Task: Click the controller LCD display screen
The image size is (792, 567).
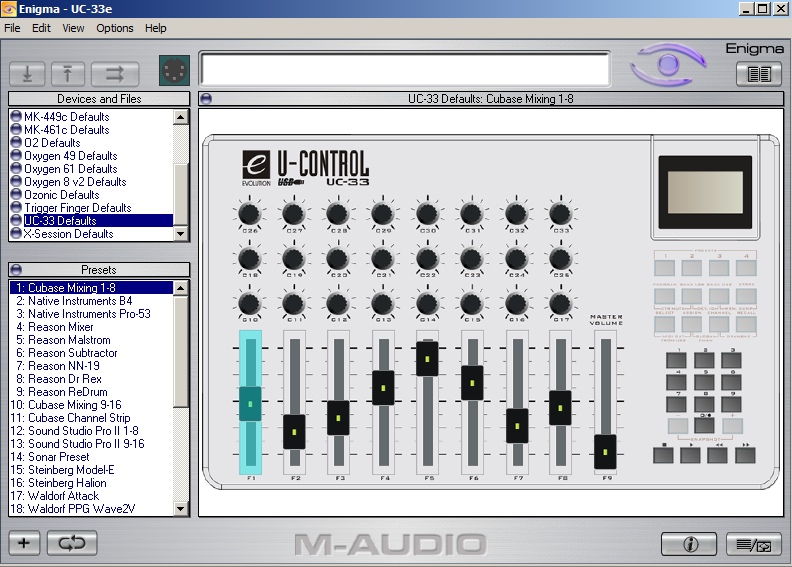Action: pyautogui.click(x=705, y=192)
